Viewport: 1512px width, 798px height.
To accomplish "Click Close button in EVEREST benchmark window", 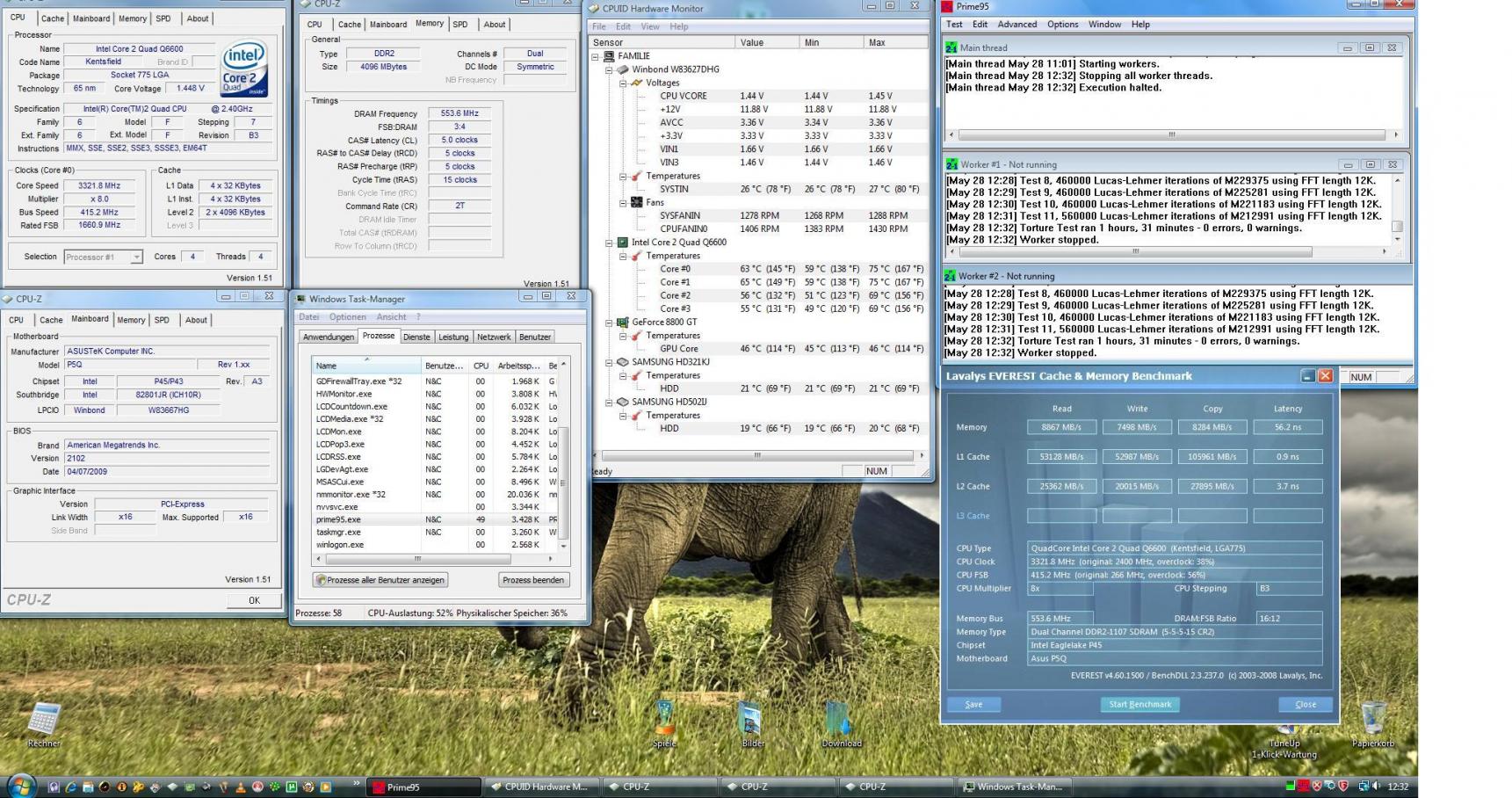I will tap(1306, 704).
